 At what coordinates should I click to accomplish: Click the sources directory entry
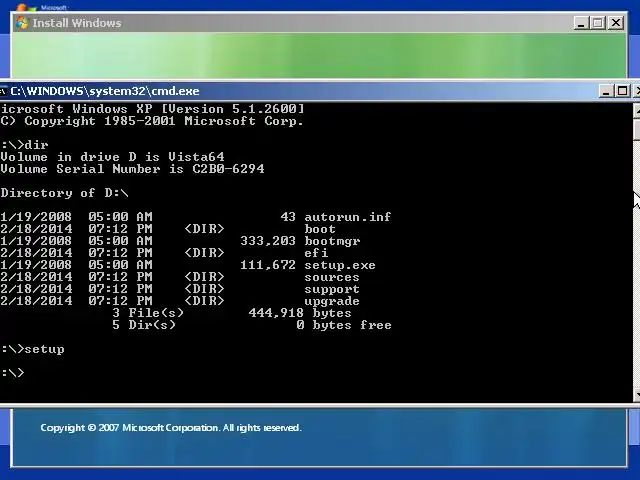[332, 277]
